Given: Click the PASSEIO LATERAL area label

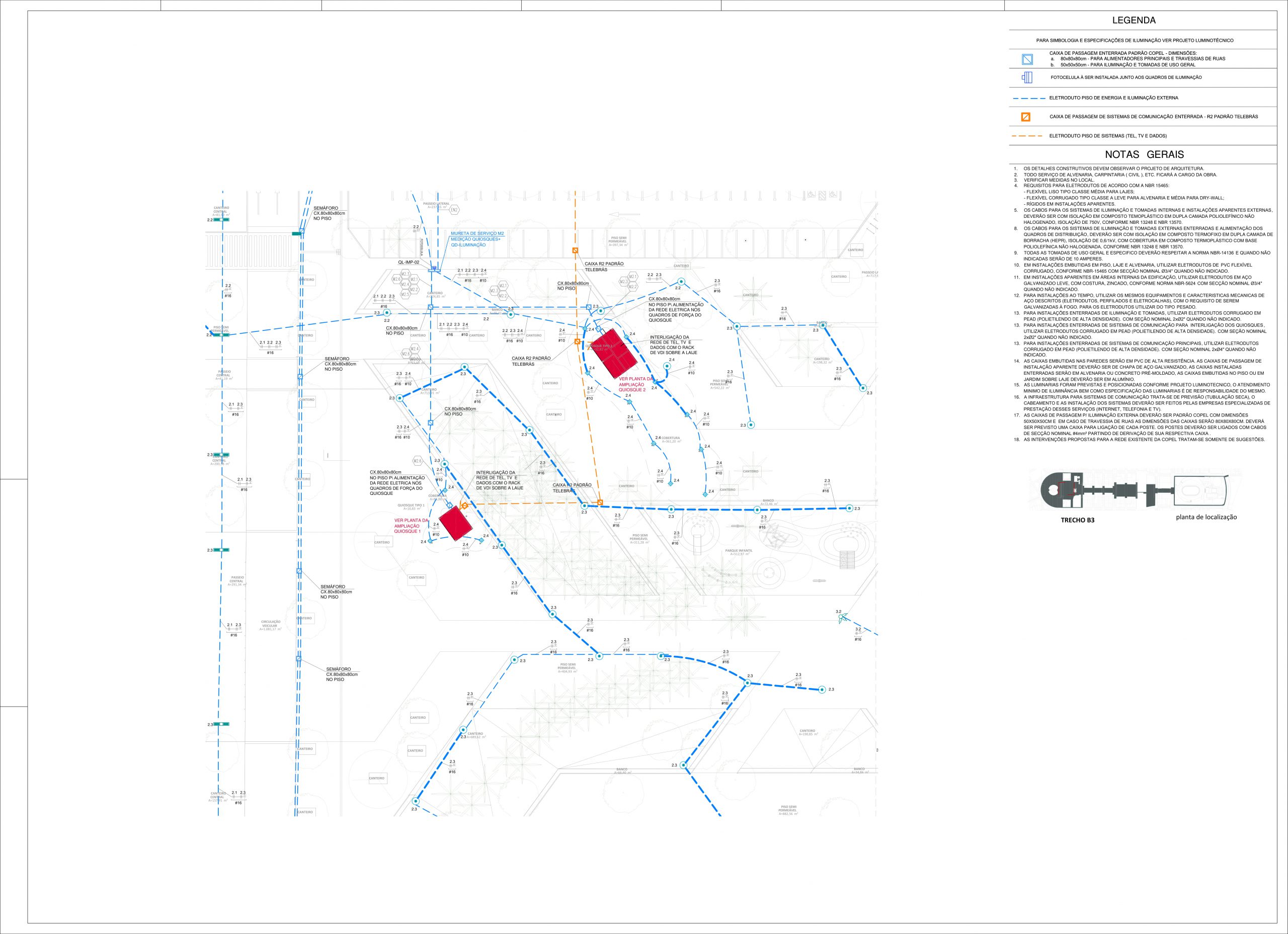Looking at the screenshot, I should [436, 205].
